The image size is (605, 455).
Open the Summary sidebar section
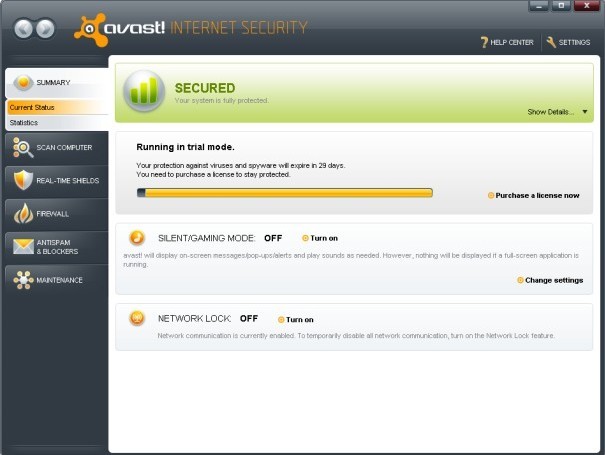(x=53, y=82)
